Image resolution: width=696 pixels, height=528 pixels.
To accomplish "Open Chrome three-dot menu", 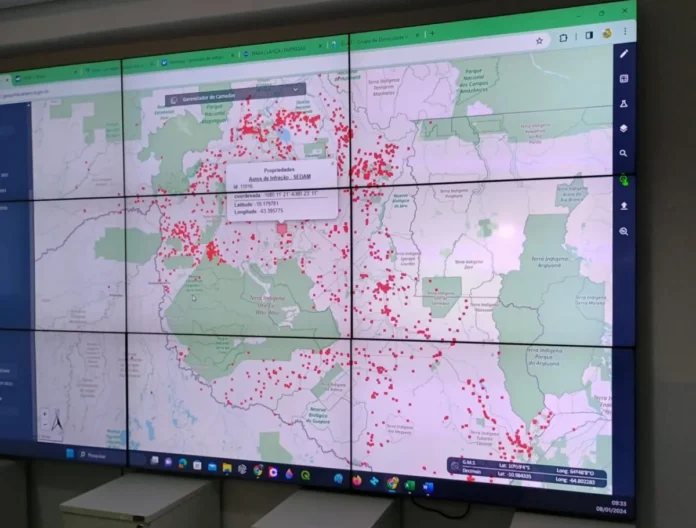I will coord(624,32).
